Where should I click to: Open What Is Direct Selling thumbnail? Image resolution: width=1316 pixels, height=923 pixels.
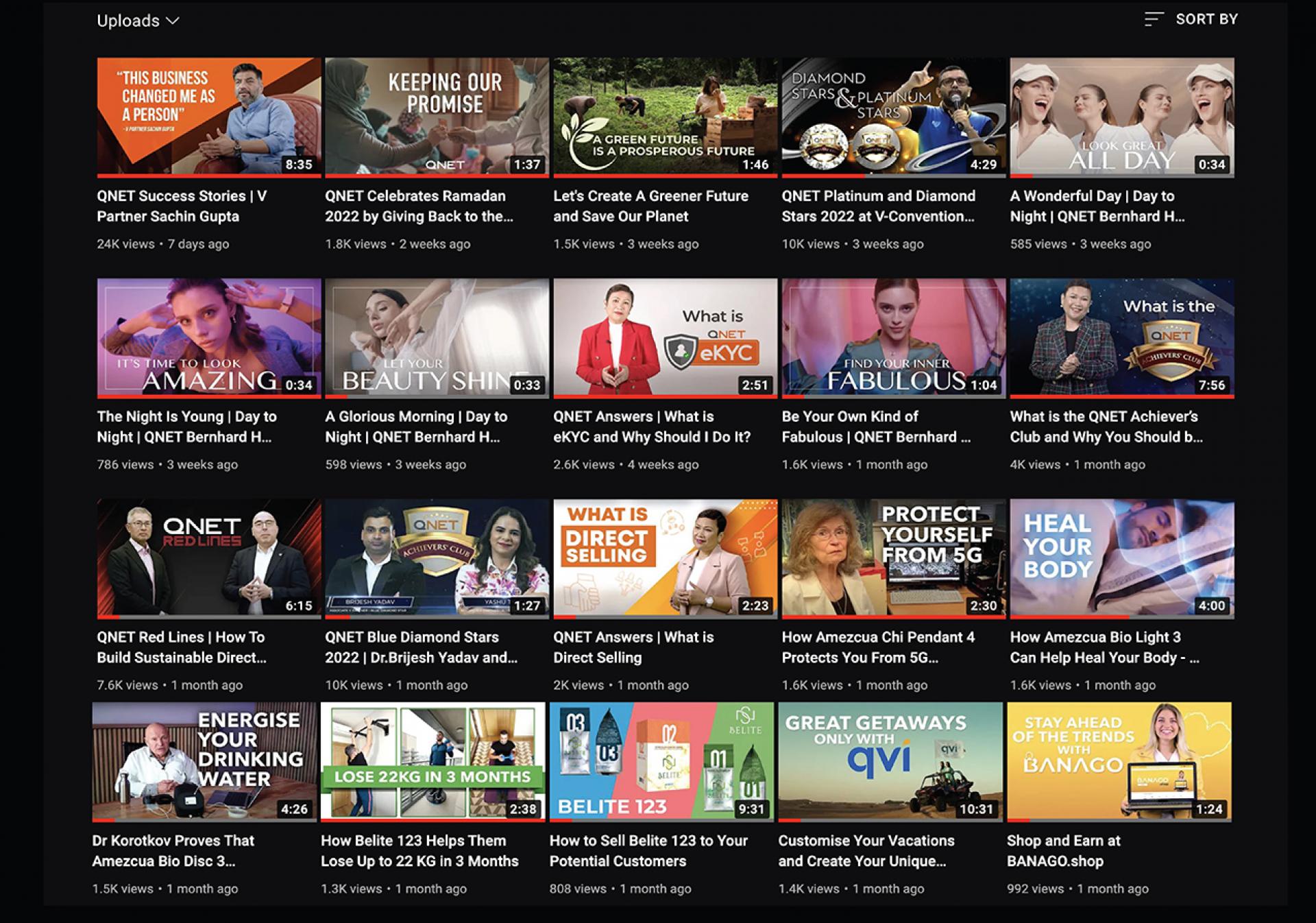click(x=666, y=559)
